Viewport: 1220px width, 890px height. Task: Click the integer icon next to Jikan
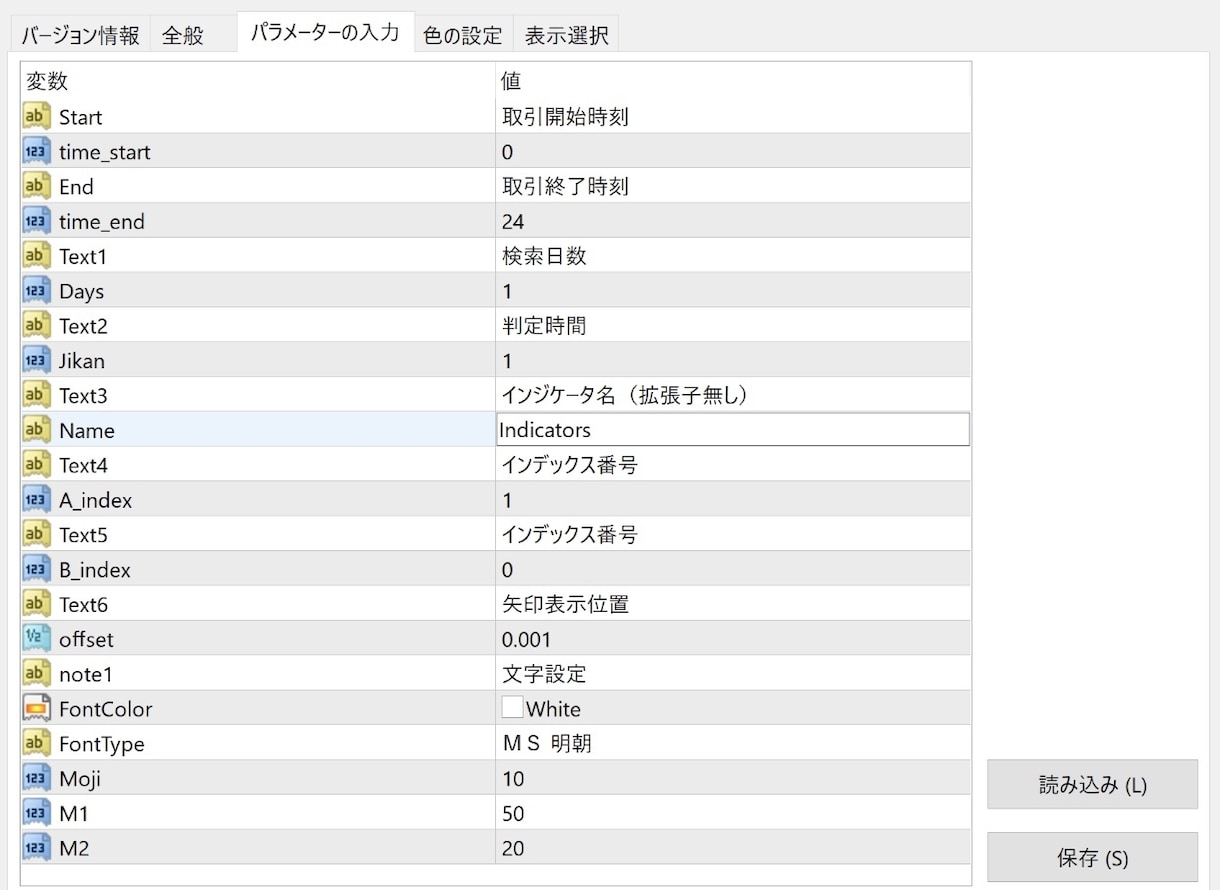[36, 361]
